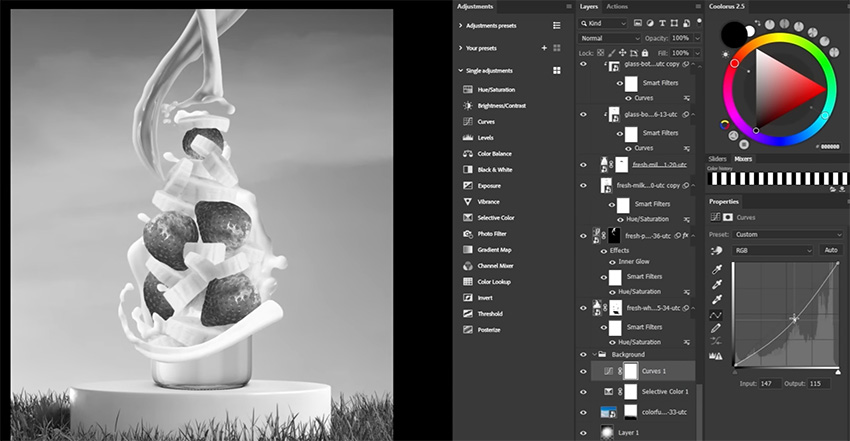The width and height of the screenshot is (850, 441).
Task: Click the black foreground color swatch in Coolorus
Action: 734,32
